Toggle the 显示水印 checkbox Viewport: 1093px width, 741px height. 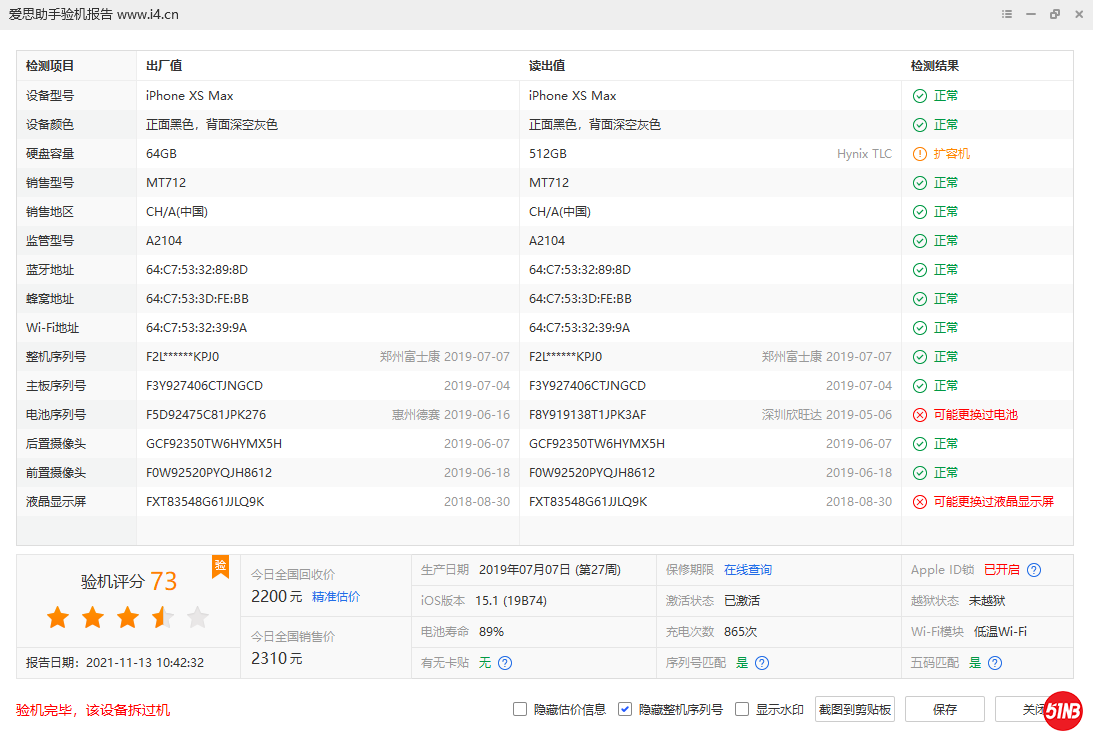point(742,709)
